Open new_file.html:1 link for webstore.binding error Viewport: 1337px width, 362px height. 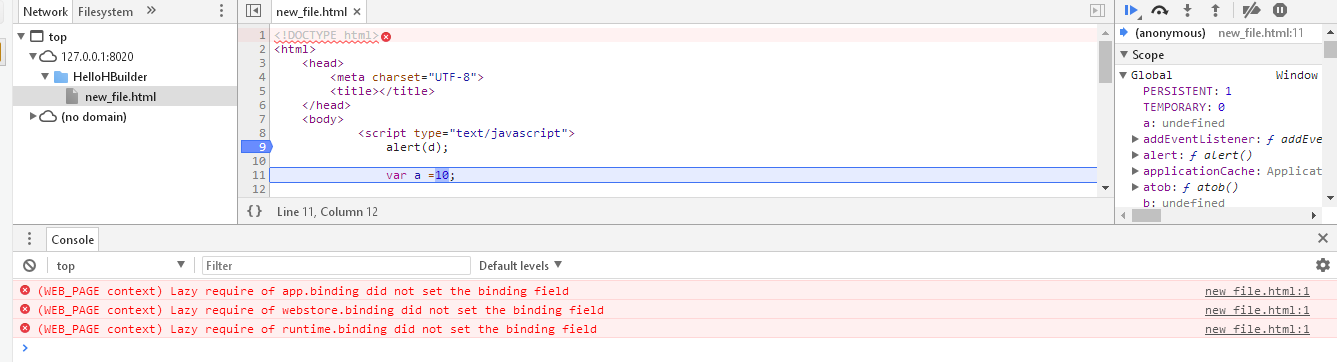click(x=1257, y=310)
